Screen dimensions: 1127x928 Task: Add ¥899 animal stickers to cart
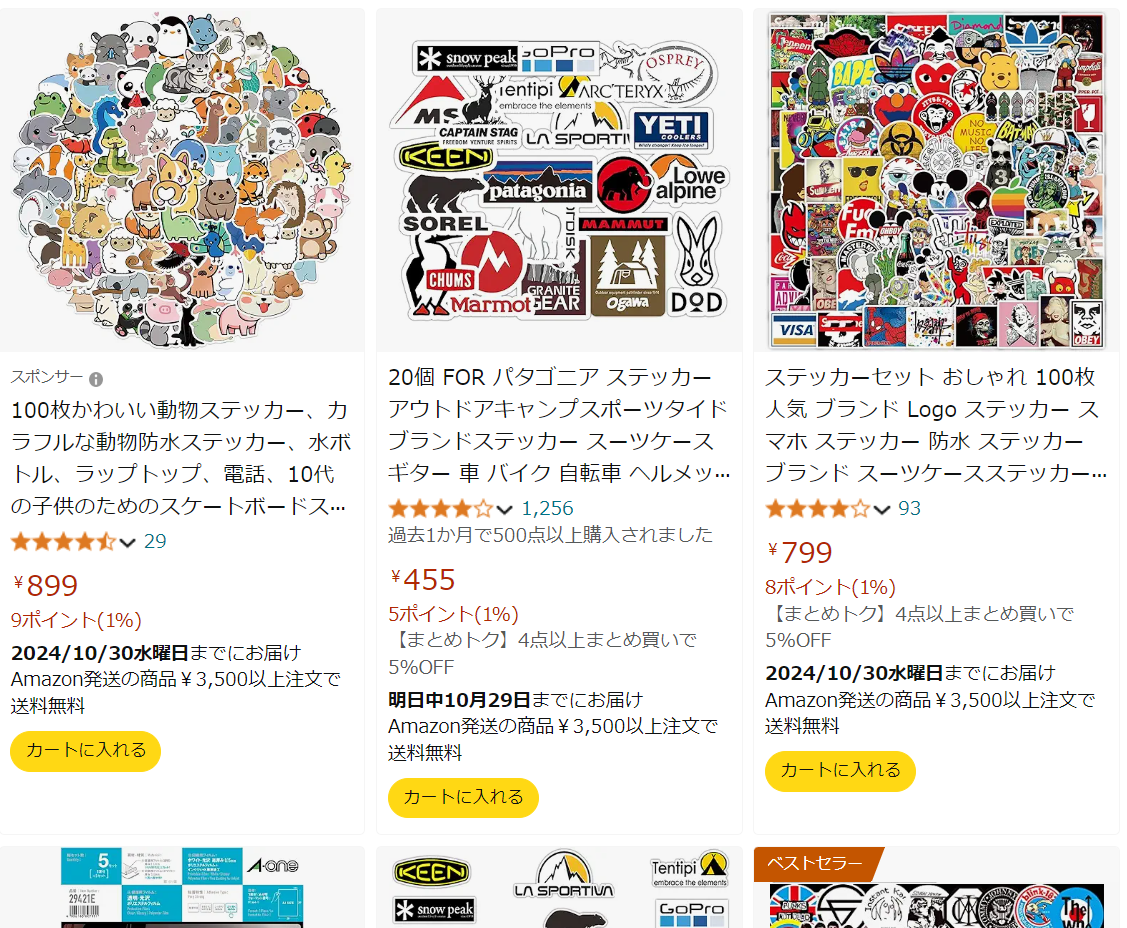tap(86, 751)
